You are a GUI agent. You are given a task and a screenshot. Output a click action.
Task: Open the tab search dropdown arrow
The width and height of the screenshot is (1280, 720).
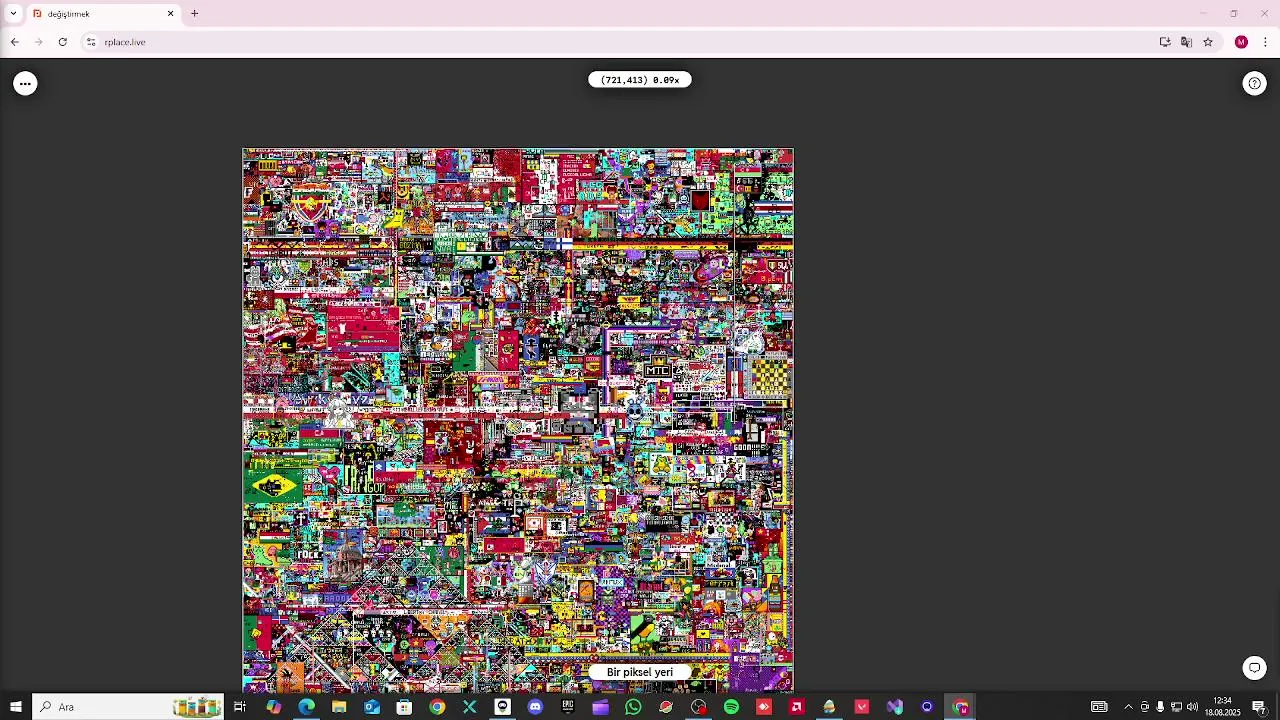coord(13,14)
